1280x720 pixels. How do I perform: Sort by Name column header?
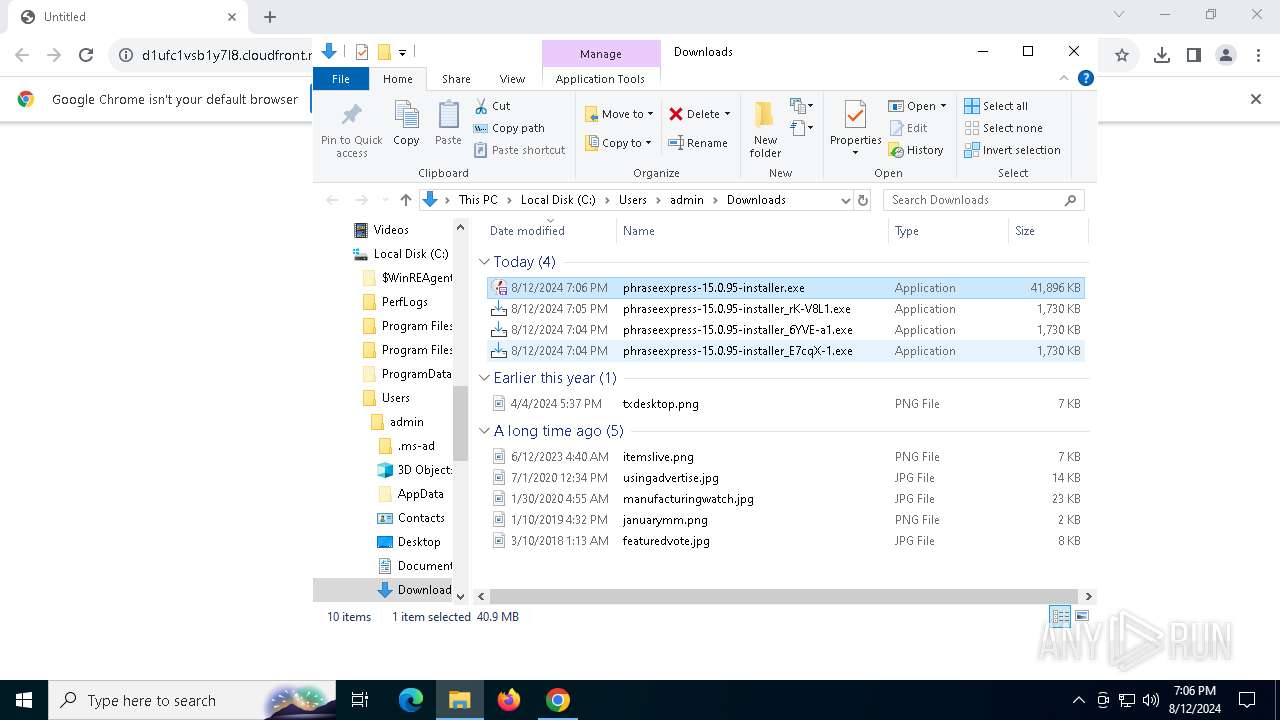click(752, 231)
